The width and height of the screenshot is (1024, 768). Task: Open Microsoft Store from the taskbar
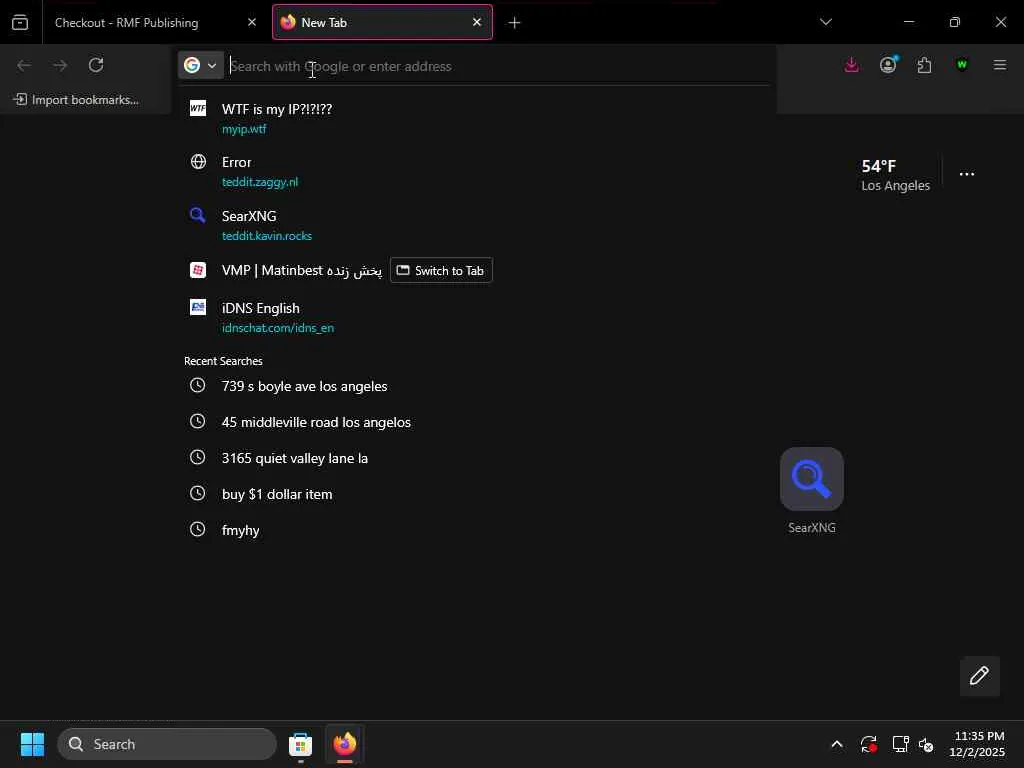point(300,744)
